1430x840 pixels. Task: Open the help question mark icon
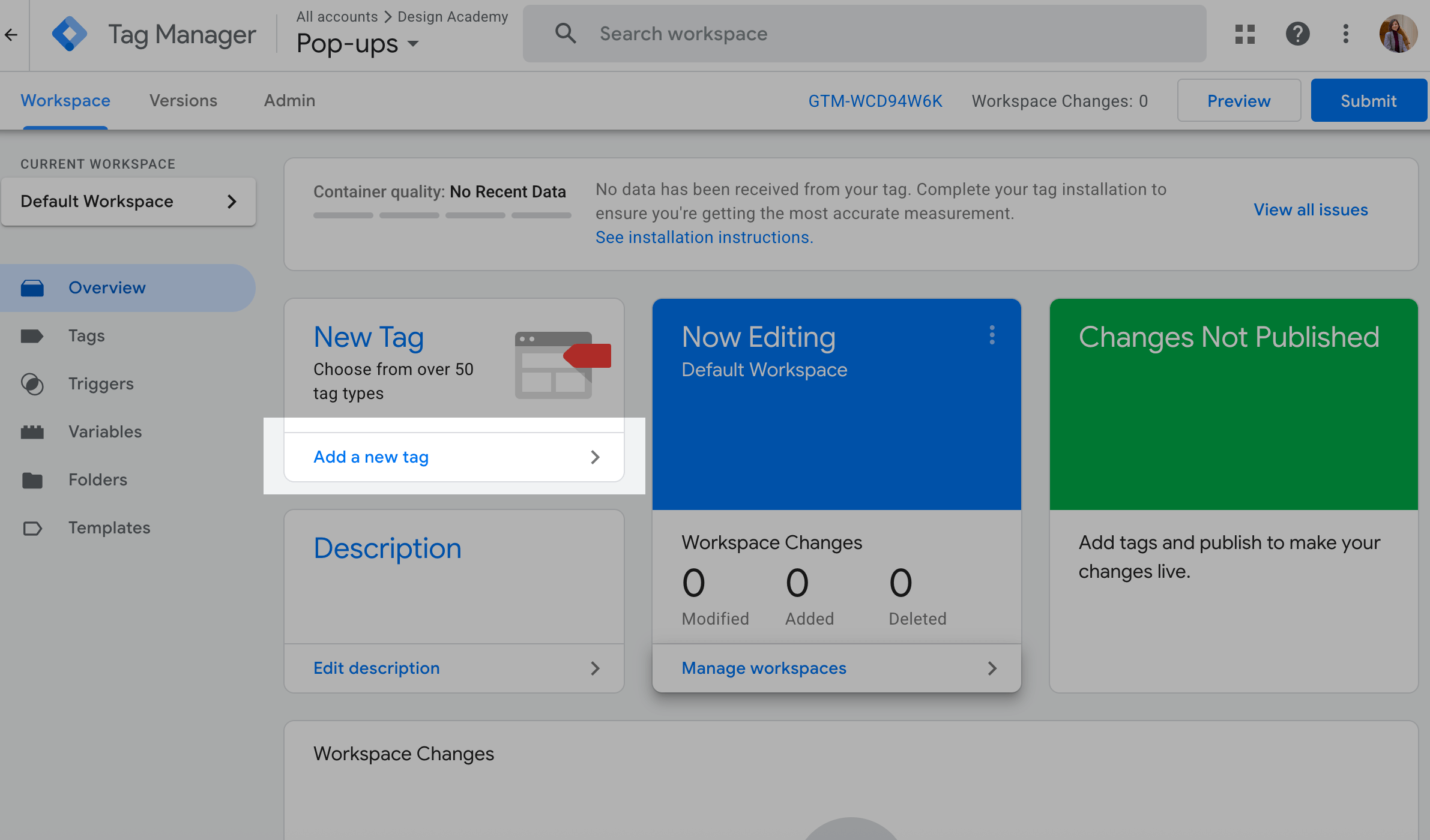point(1297,34)
